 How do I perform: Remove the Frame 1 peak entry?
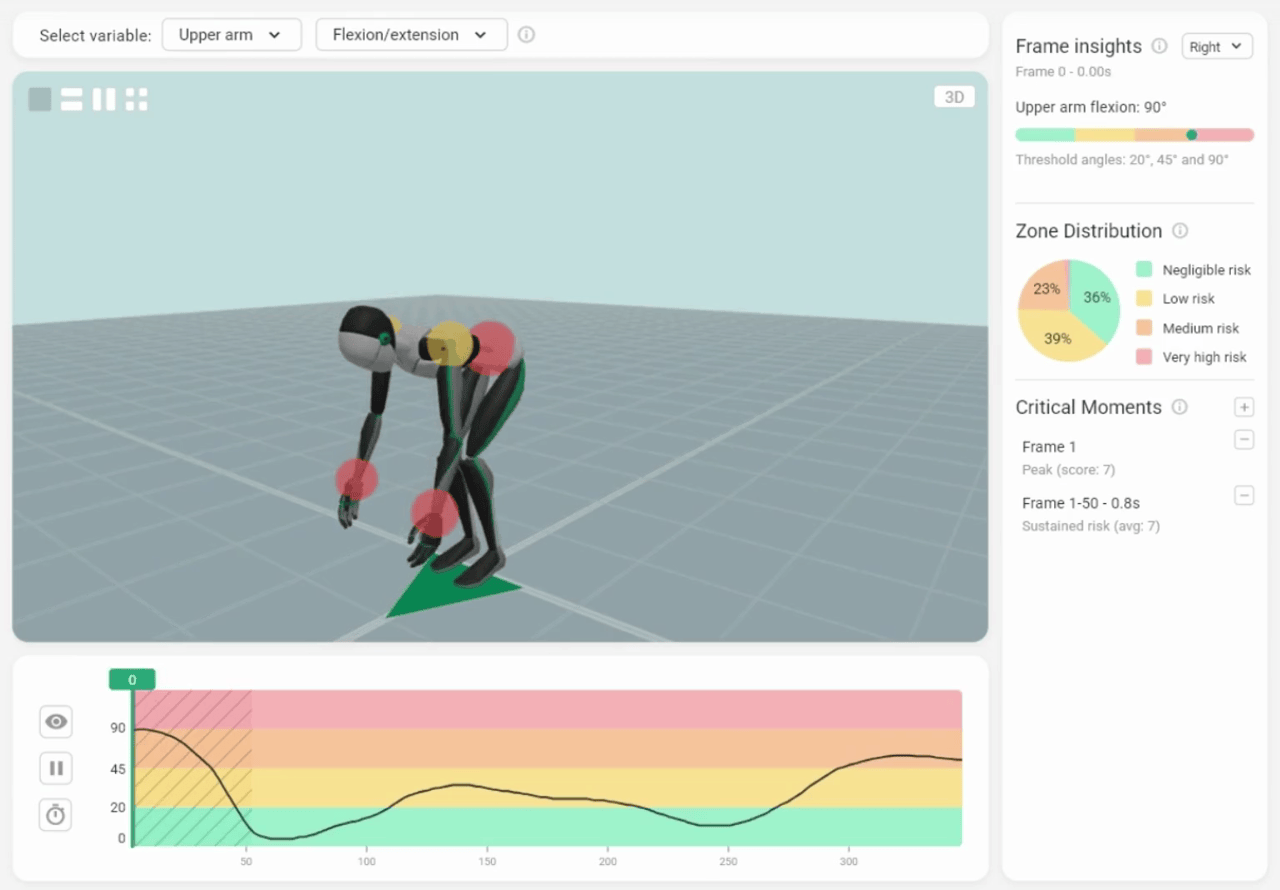[x=1244, y=439]
